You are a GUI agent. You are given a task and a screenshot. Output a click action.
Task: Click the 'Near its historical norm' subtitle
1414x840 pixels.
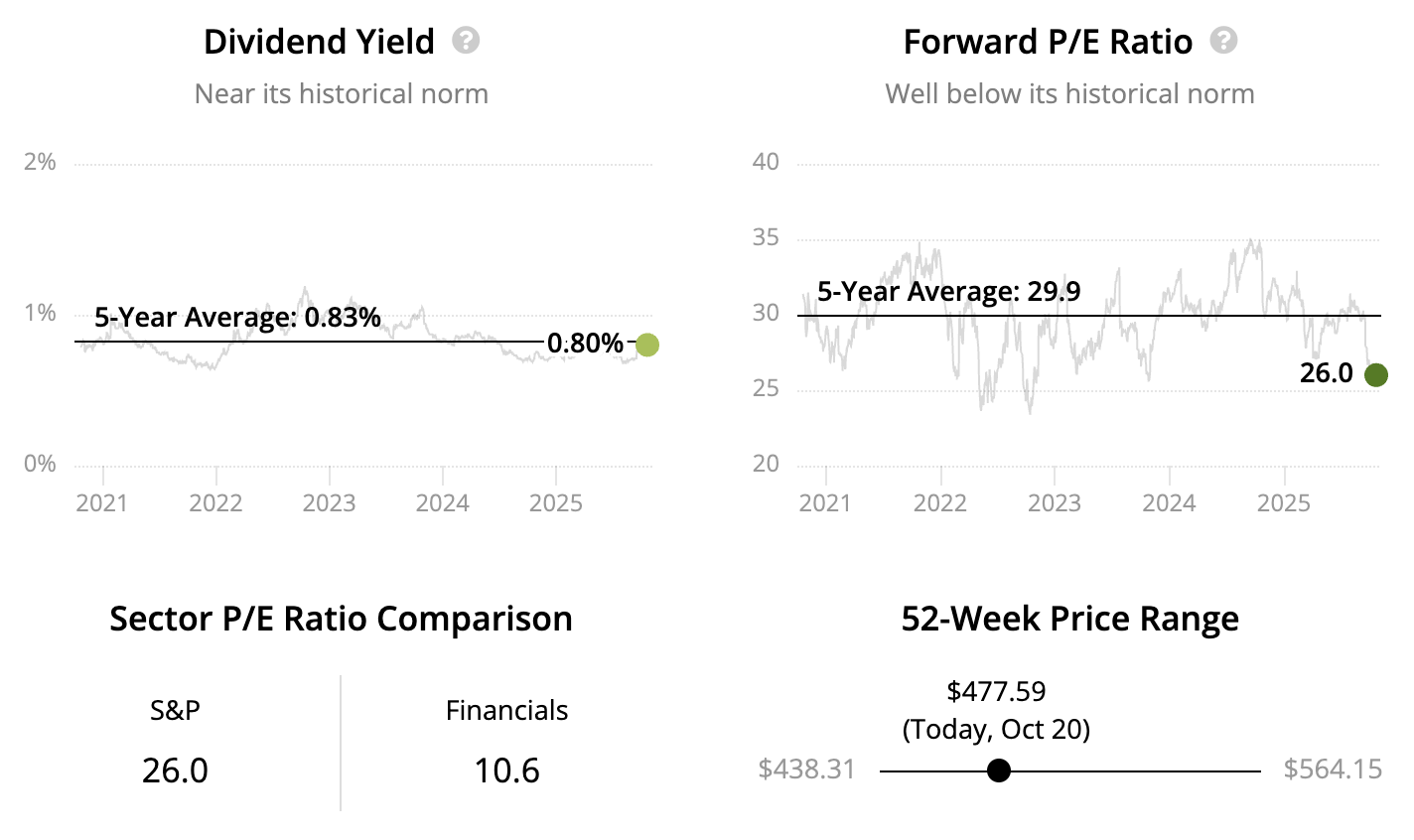[342, 94]
